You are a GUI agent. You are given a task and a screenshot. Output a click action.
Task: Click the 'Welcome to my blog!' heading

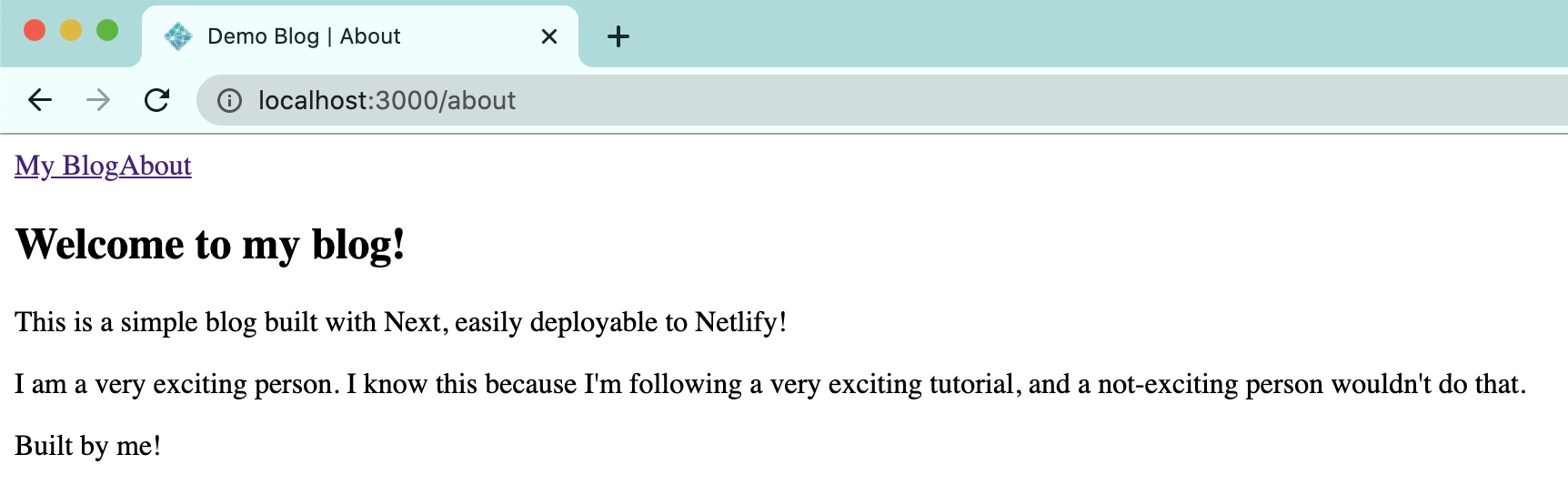click(210, 244)
